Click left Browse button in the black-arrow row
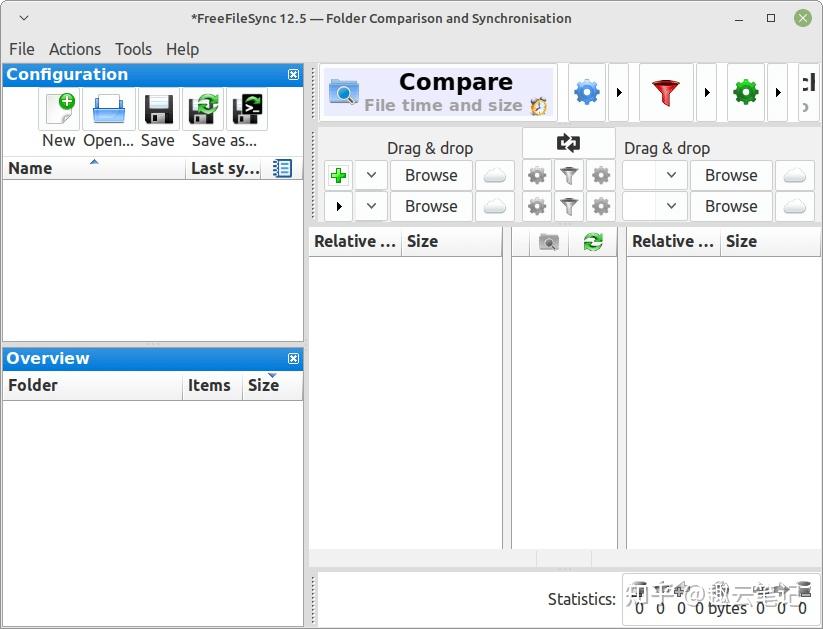This screenshot has width=823, height=629. click(431, 206)
